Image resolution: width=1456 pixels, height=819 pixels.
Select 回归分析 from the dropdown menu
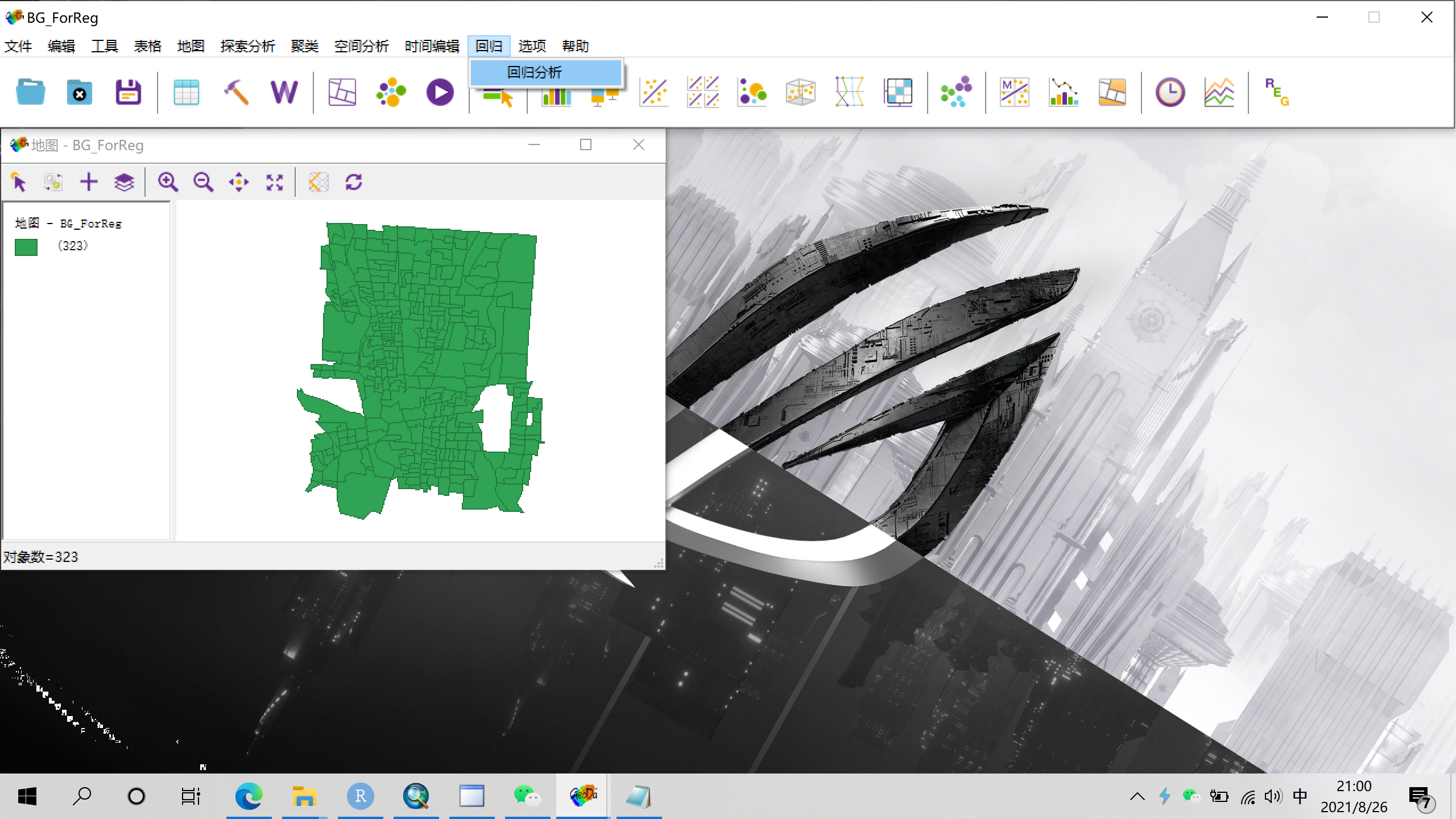click(x=546, y=72)
